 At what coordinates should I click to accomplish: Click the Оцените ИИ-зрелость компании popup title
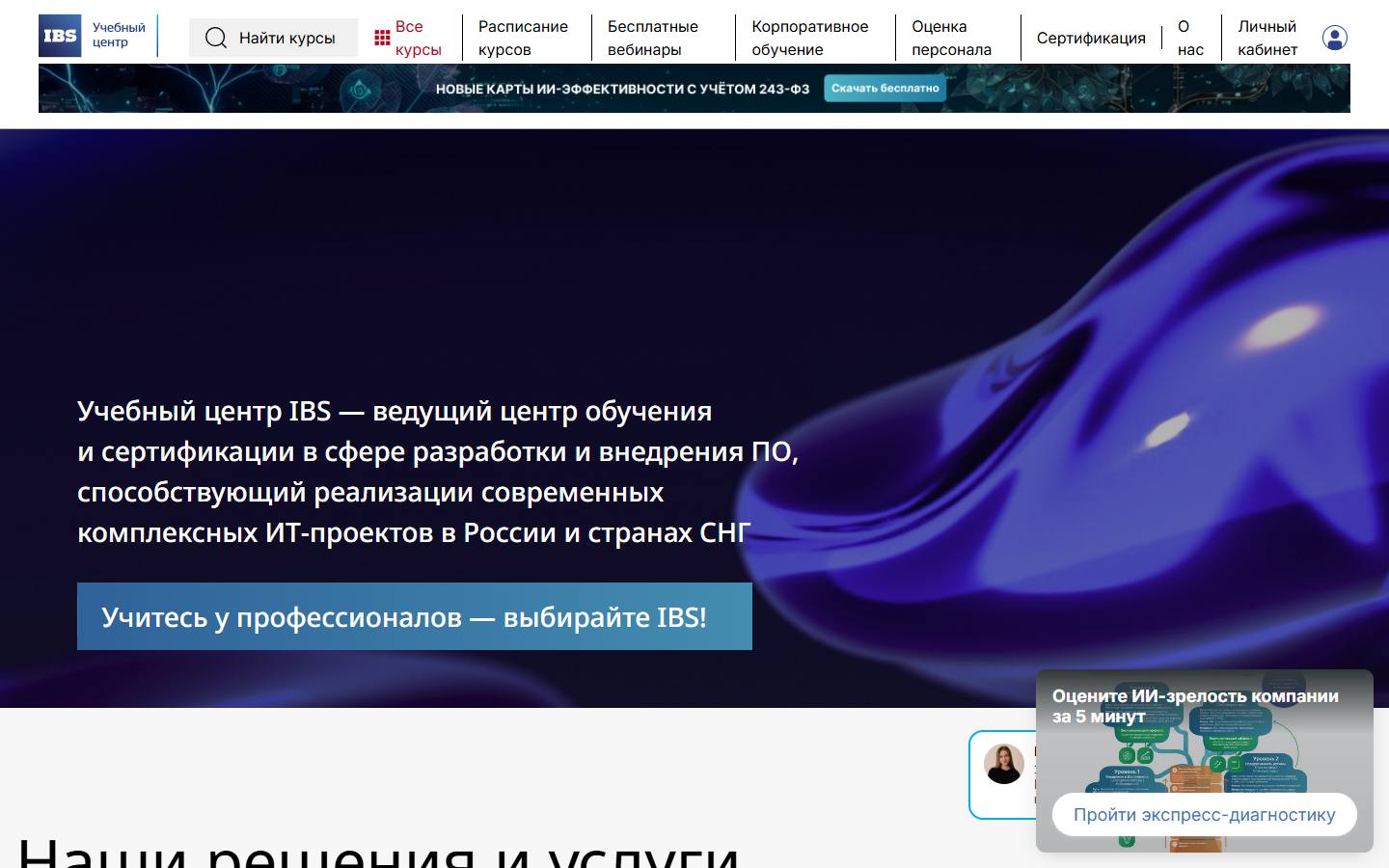click(1195, 706)
